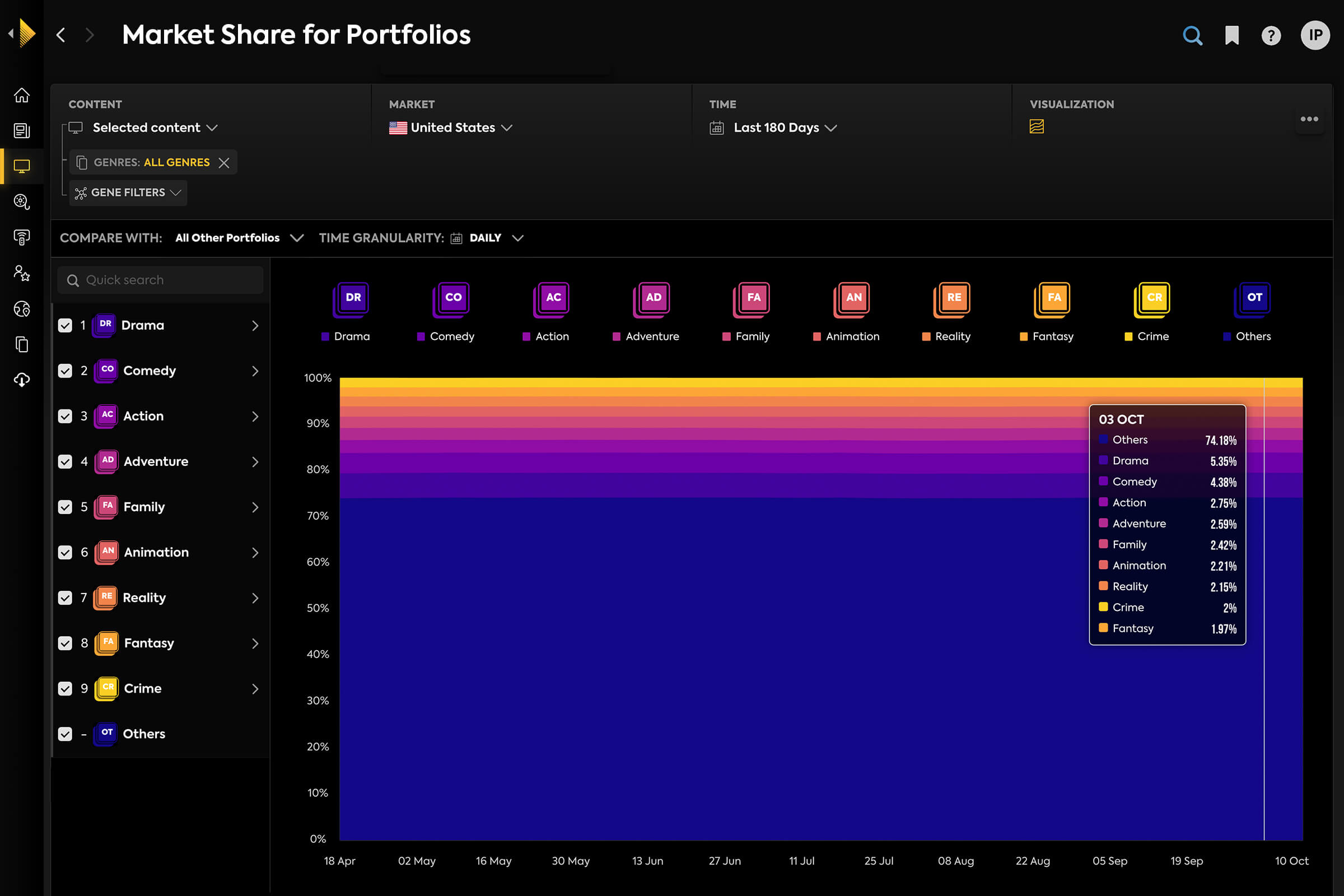
Task: Click the DR Drama portfolio icon above chart
Action: coord(351,299)
